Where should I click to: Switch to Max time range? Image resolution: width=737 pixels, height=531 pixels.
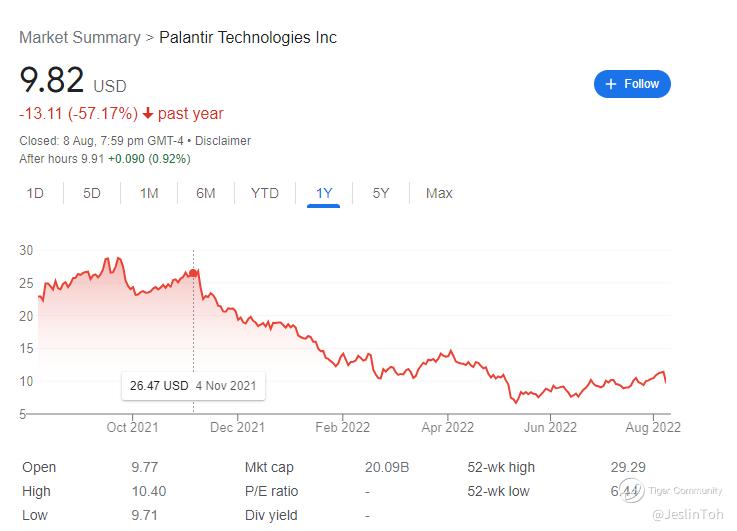439,193
